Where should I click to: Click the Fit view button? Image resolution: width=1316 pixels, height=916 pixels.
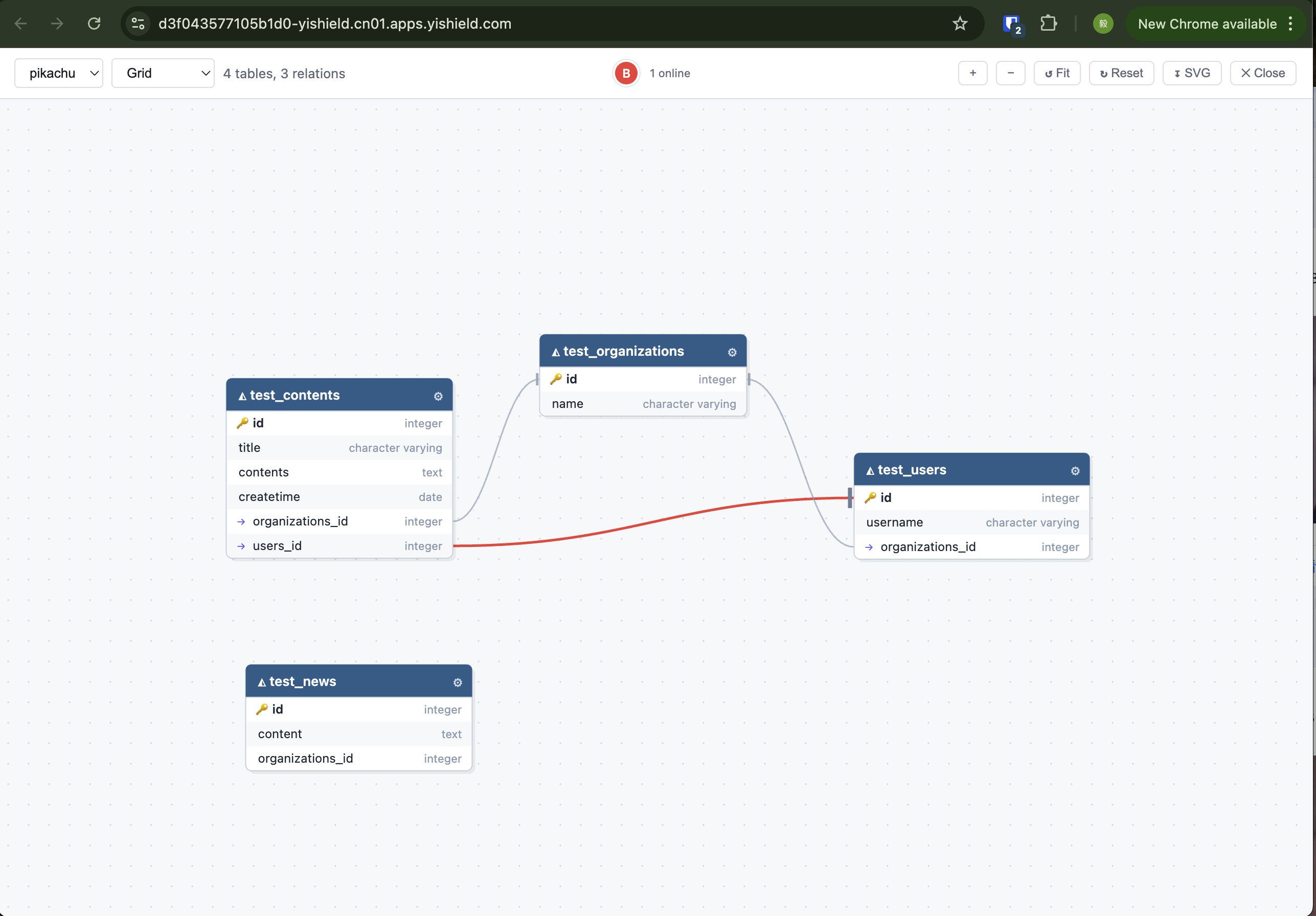tap(1056, 73)
